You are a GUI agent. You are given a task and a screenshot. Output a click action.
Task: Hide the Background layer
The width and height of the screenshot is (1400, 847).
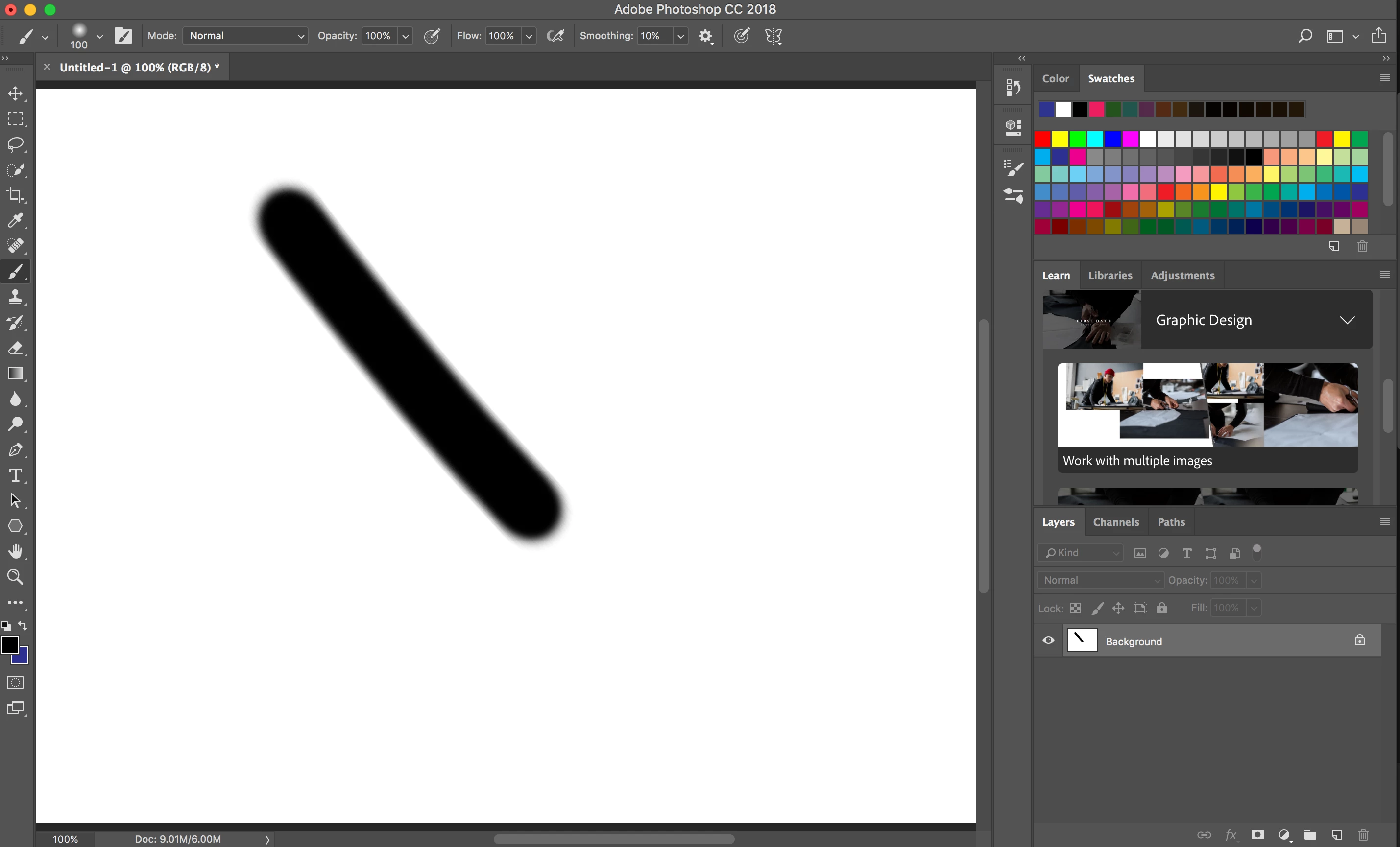coord(1048,640)
